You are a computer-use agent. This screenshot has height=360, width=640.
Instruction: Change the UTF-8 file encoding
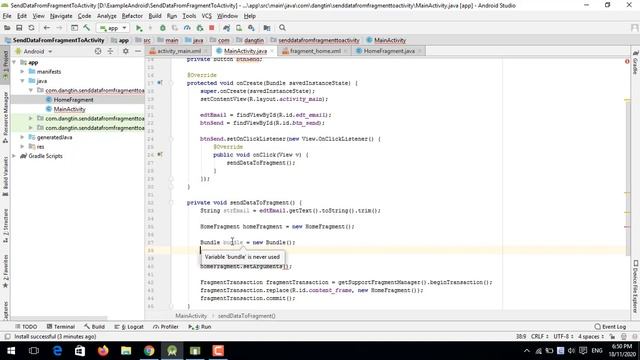pyautogui.click(x=564, y=336)
